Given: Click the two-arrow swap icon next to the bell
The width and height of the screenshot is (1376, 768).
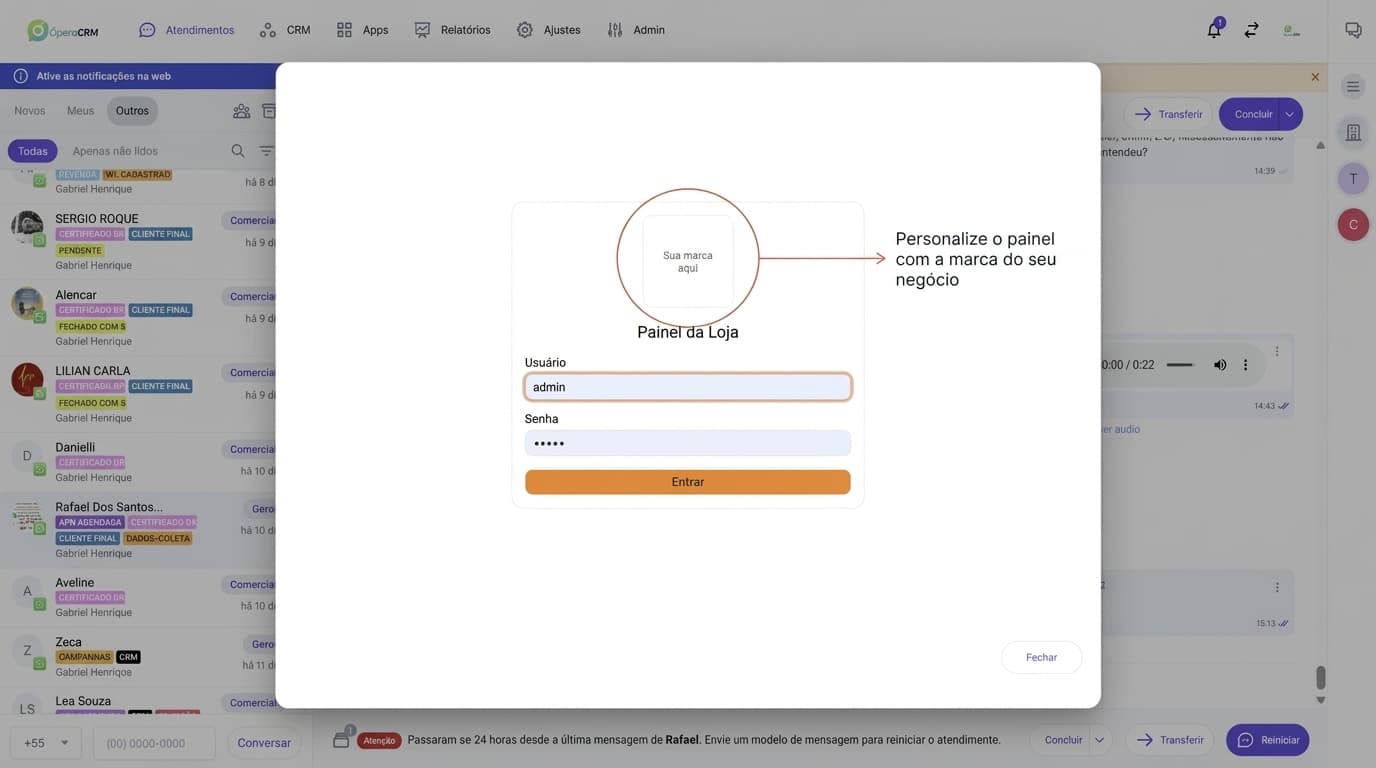Looking at the screenshot, I should click(1251, 30).
